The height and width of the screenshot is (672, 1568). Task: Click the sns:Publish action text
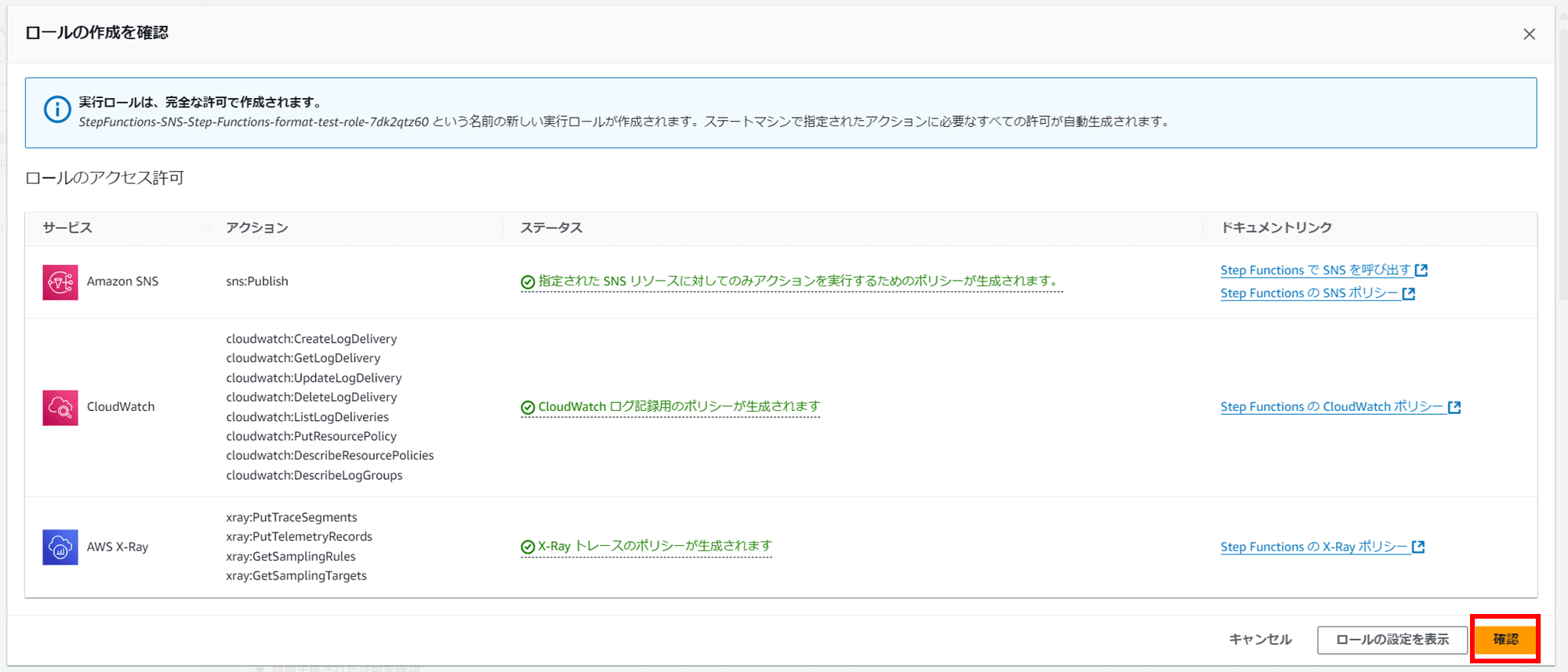(x=257, y=282)
